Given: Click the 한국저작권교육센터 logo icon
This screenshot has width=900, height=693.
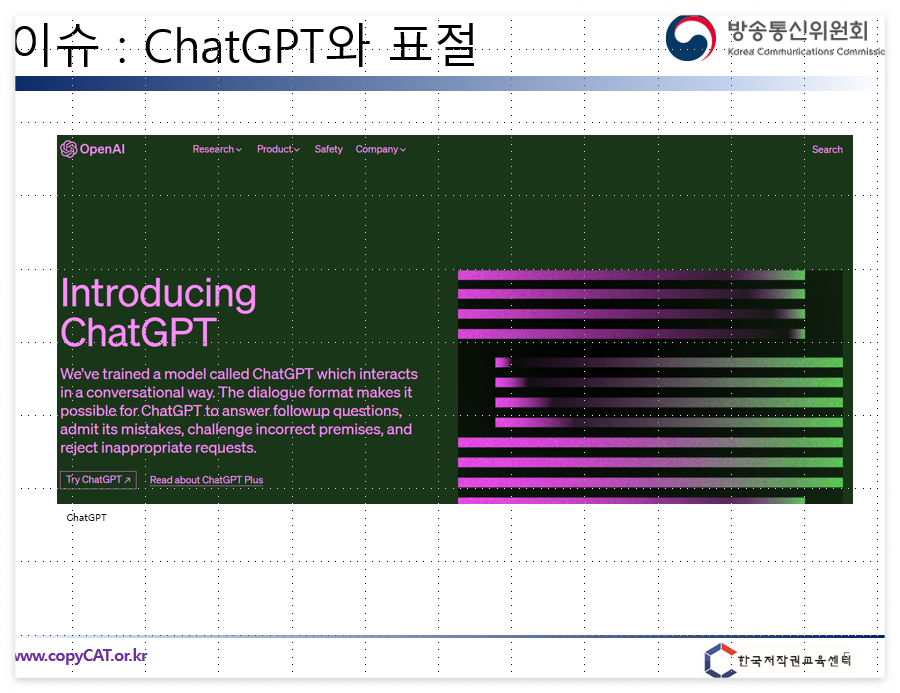Looking at the screenshot, I should pos(720,660).
